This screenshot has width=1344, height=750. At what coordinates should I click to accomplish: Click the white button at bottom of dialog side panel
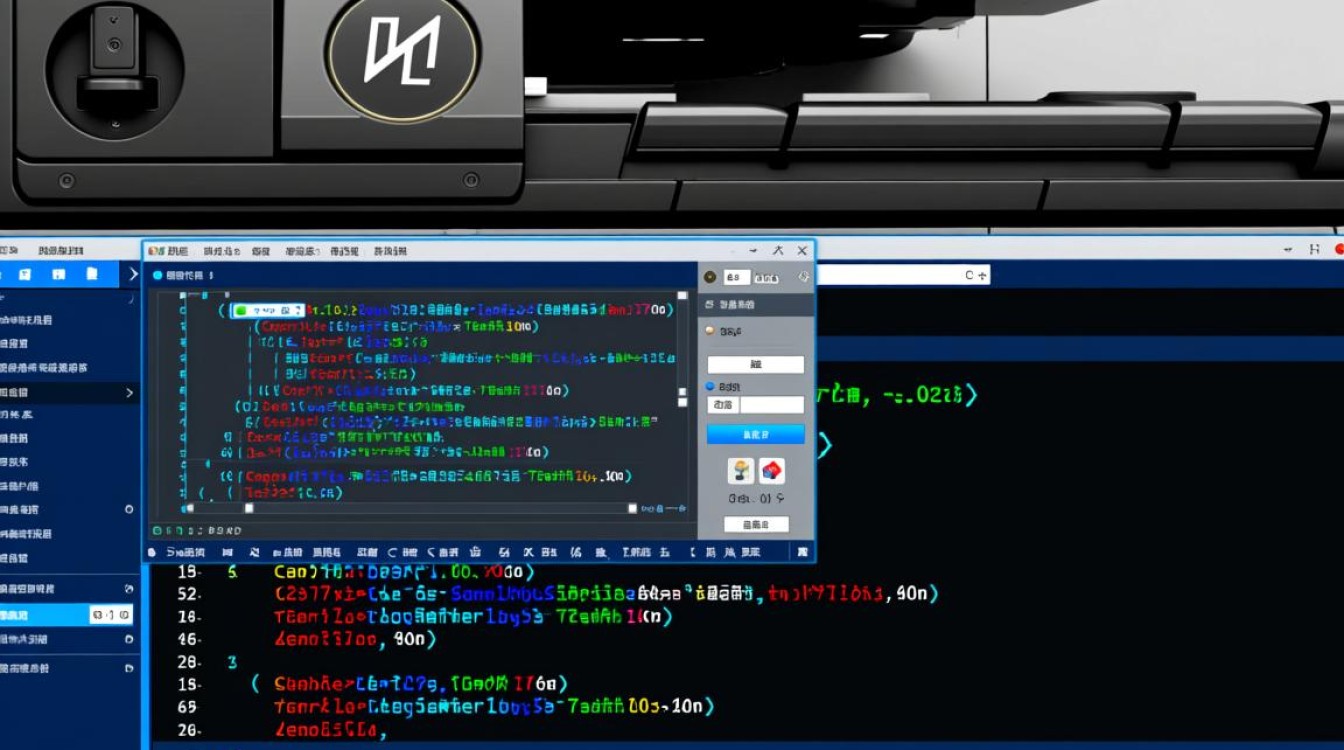tap(756, 524)
